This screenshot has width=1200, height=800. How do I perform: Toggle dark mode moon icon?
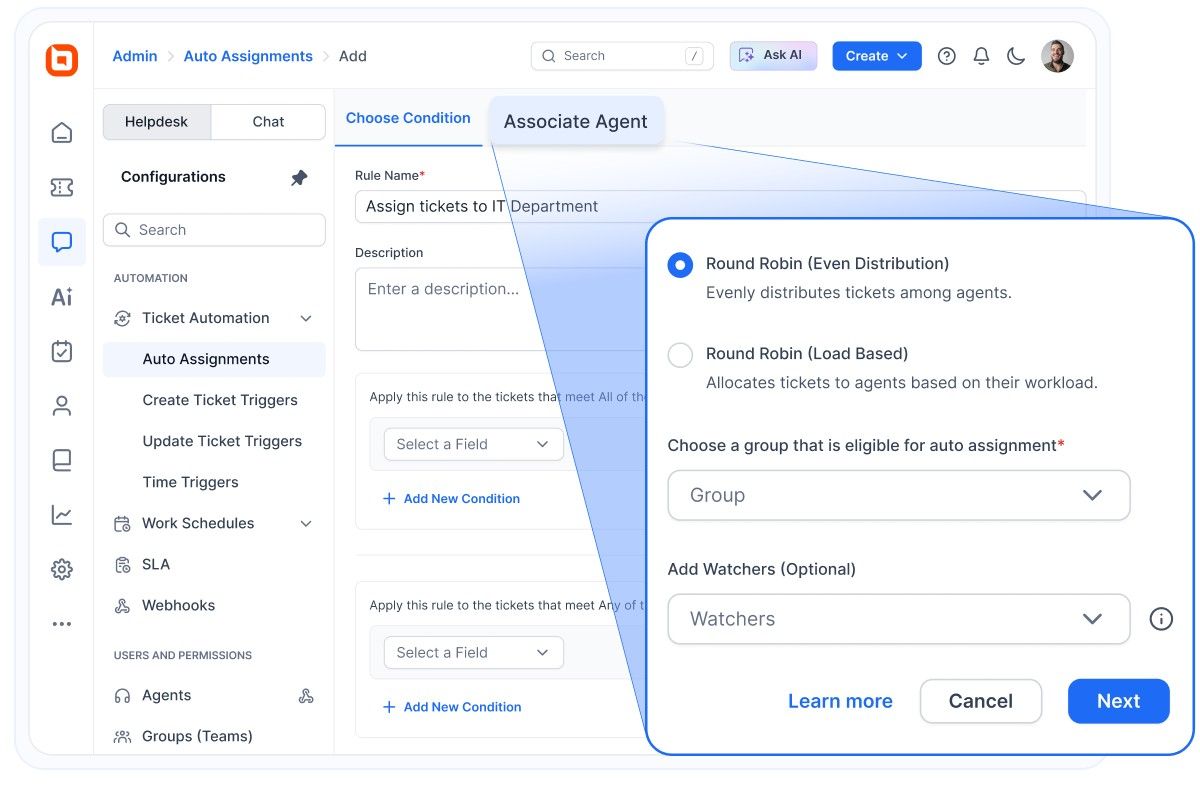[1016, 56]
